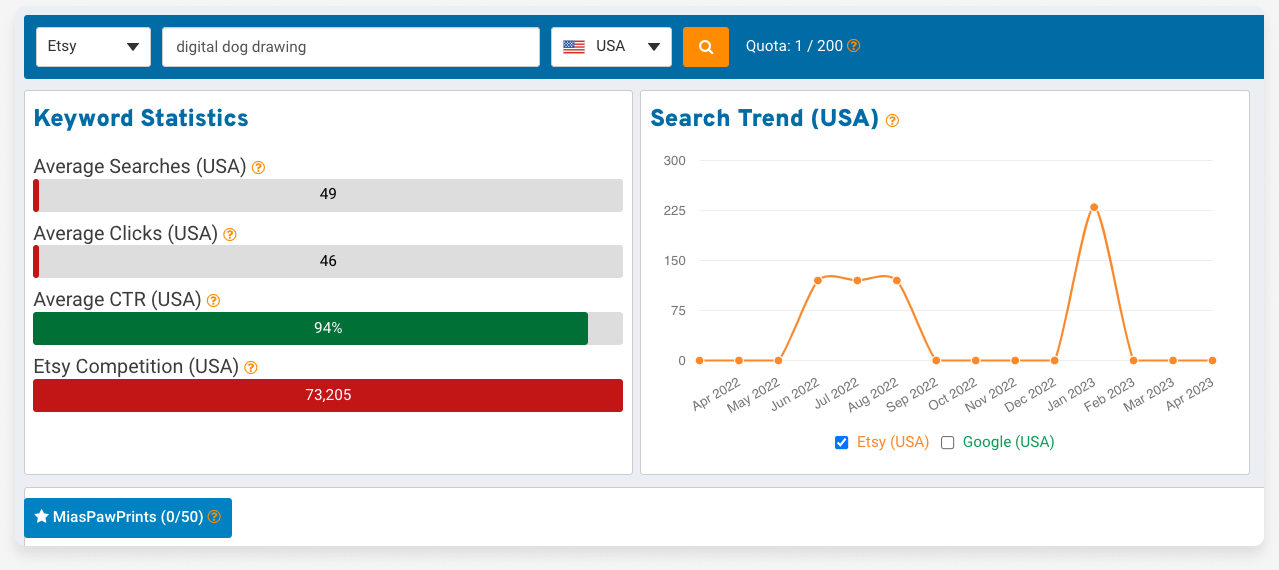Click the Google (USA) legend label

1008,442
